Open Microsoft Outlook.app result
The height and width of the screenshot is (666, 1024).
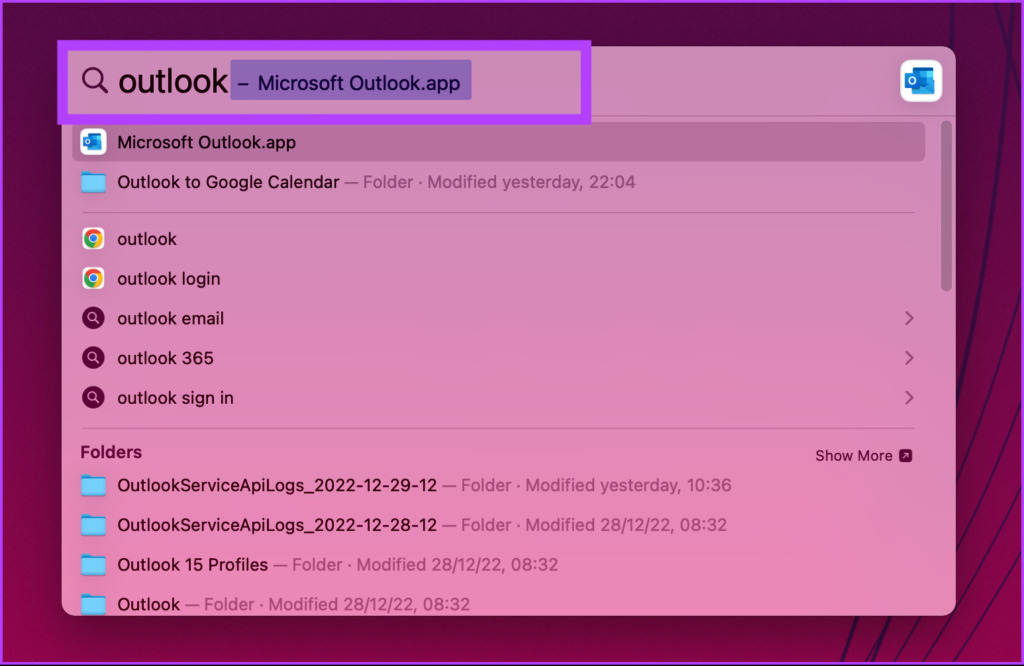(498, 142)
